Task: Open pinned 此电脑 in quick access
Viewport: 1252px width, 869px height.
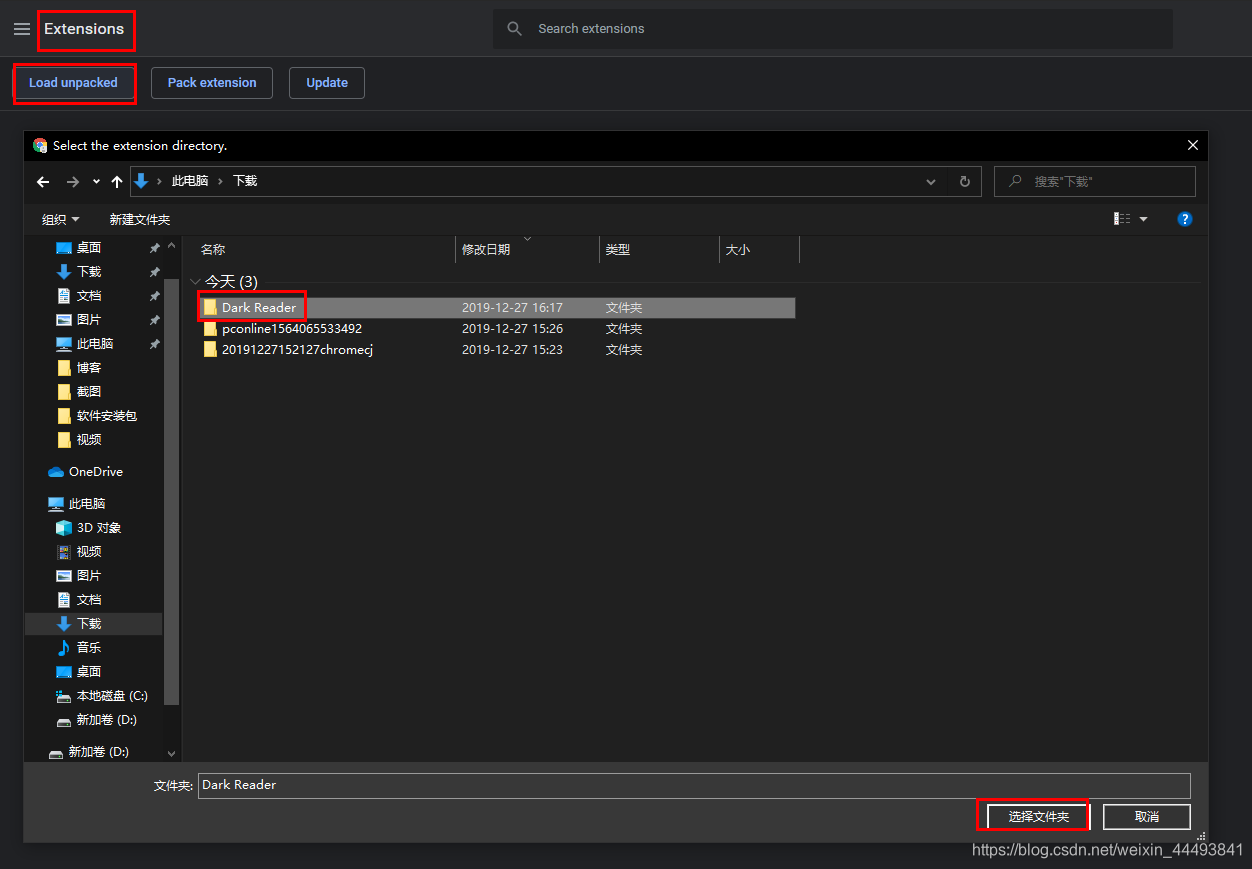Action: click(x=94, y=344)
